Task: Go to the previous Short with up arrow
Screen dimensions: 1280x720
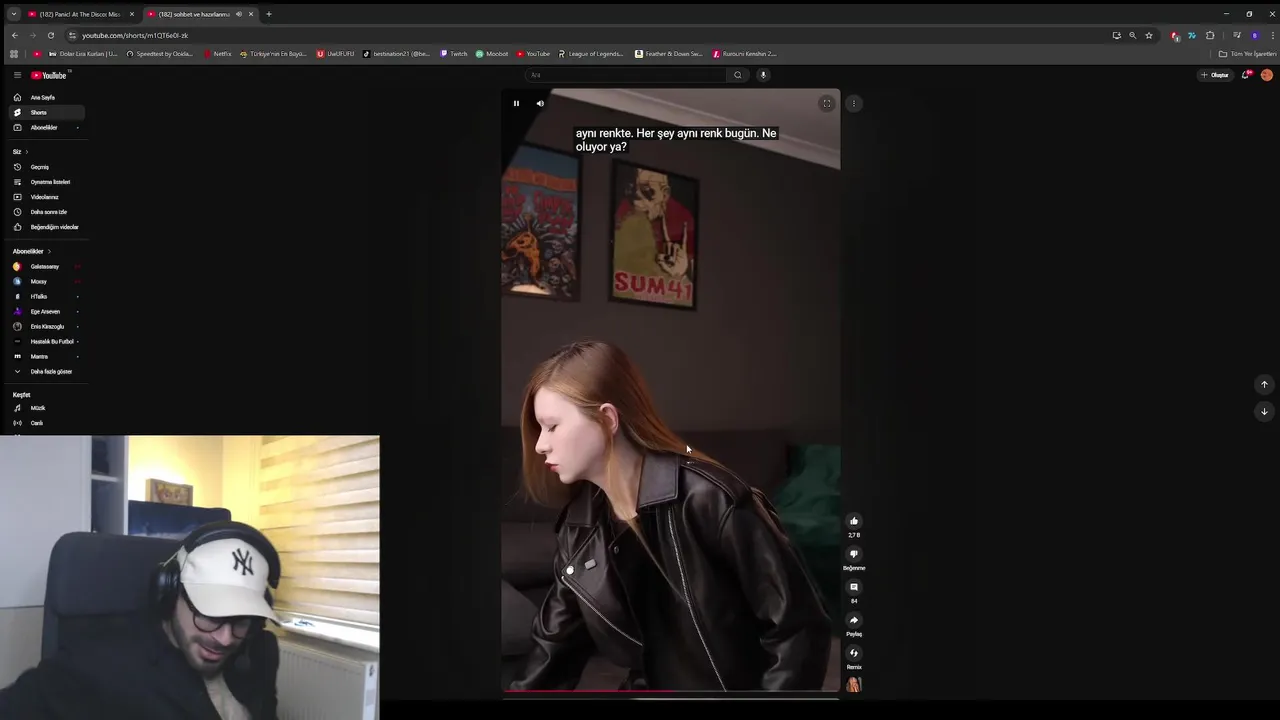Action: click(x=1264, y=384)
